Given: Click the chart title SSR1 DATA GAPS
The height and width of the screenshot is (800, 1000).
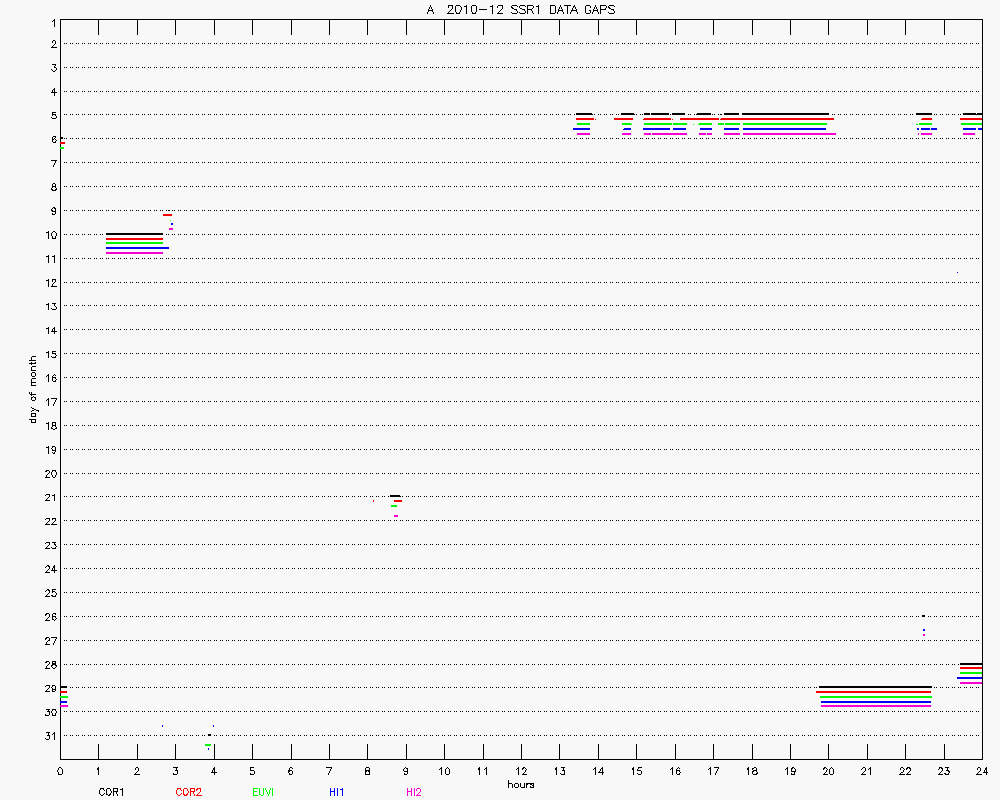Looking at the screenshot, I should click(521, 10).
